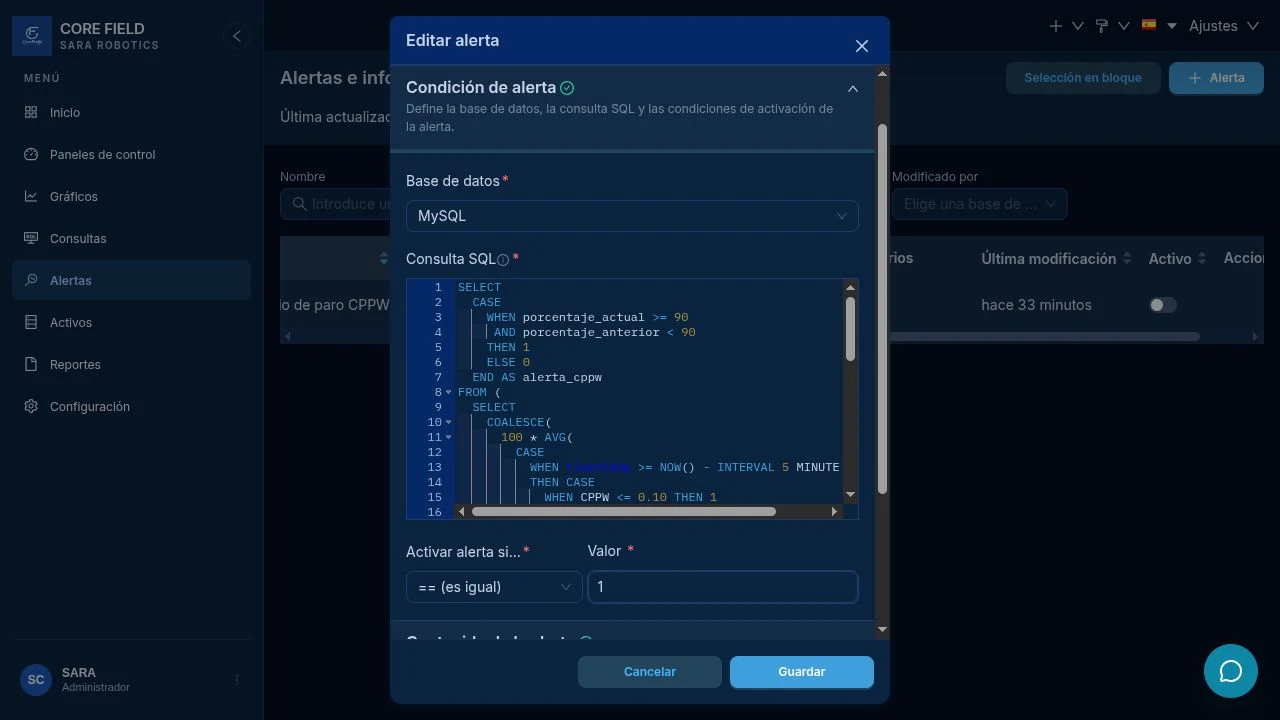Click the SQL editor scroll-right arrow
Viewport: 1280px width, 720px height.
pyautogui.click(x=835, y=511)
